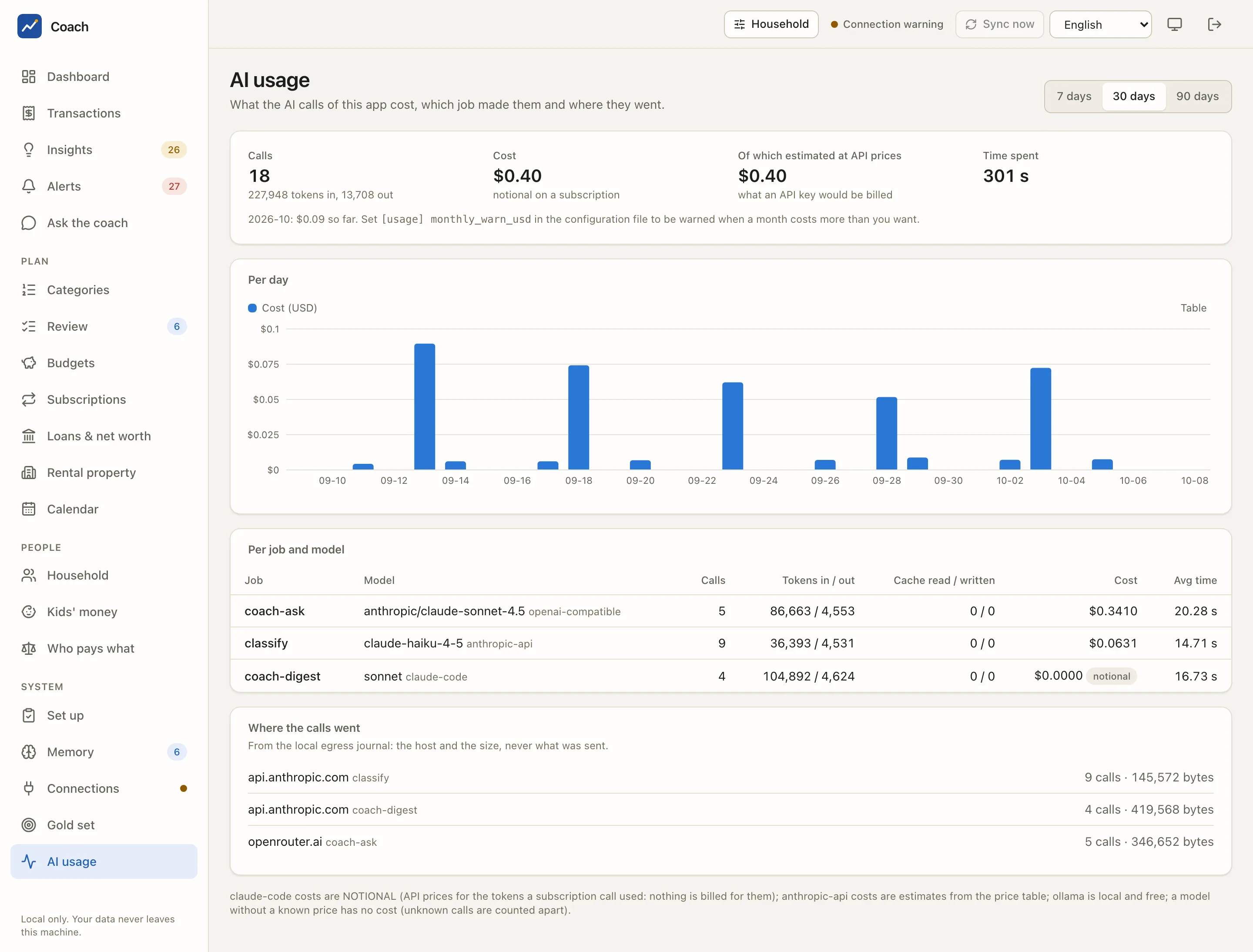Open Alerts via its bell icon
The image size is (1253, 952).
[29, 186]
